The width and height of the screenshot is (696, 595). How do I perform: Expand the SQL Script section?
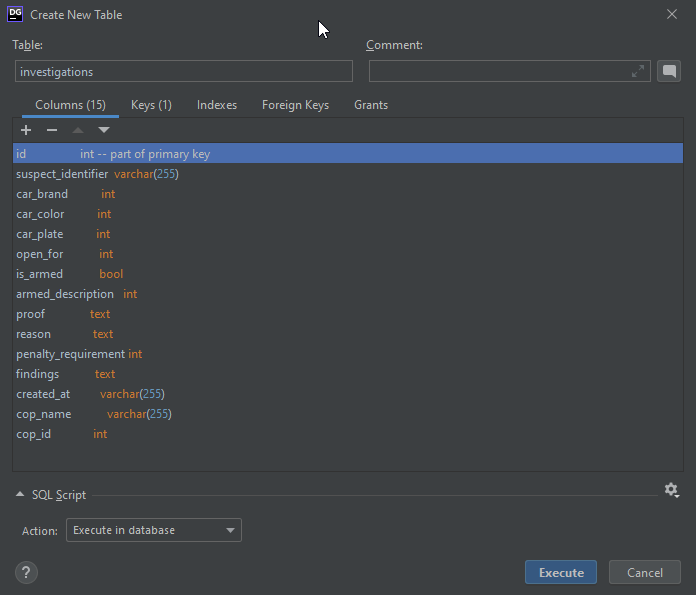20,495
